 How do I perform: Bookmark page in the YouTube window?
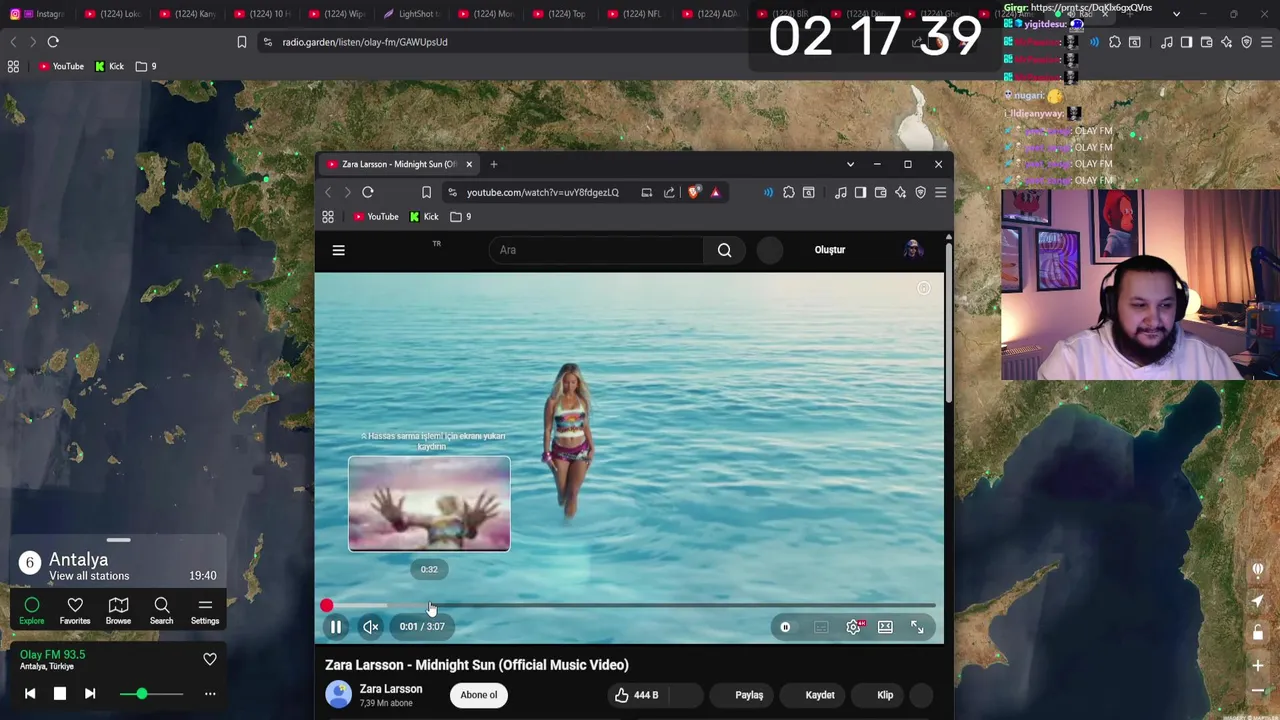(426, 192)
